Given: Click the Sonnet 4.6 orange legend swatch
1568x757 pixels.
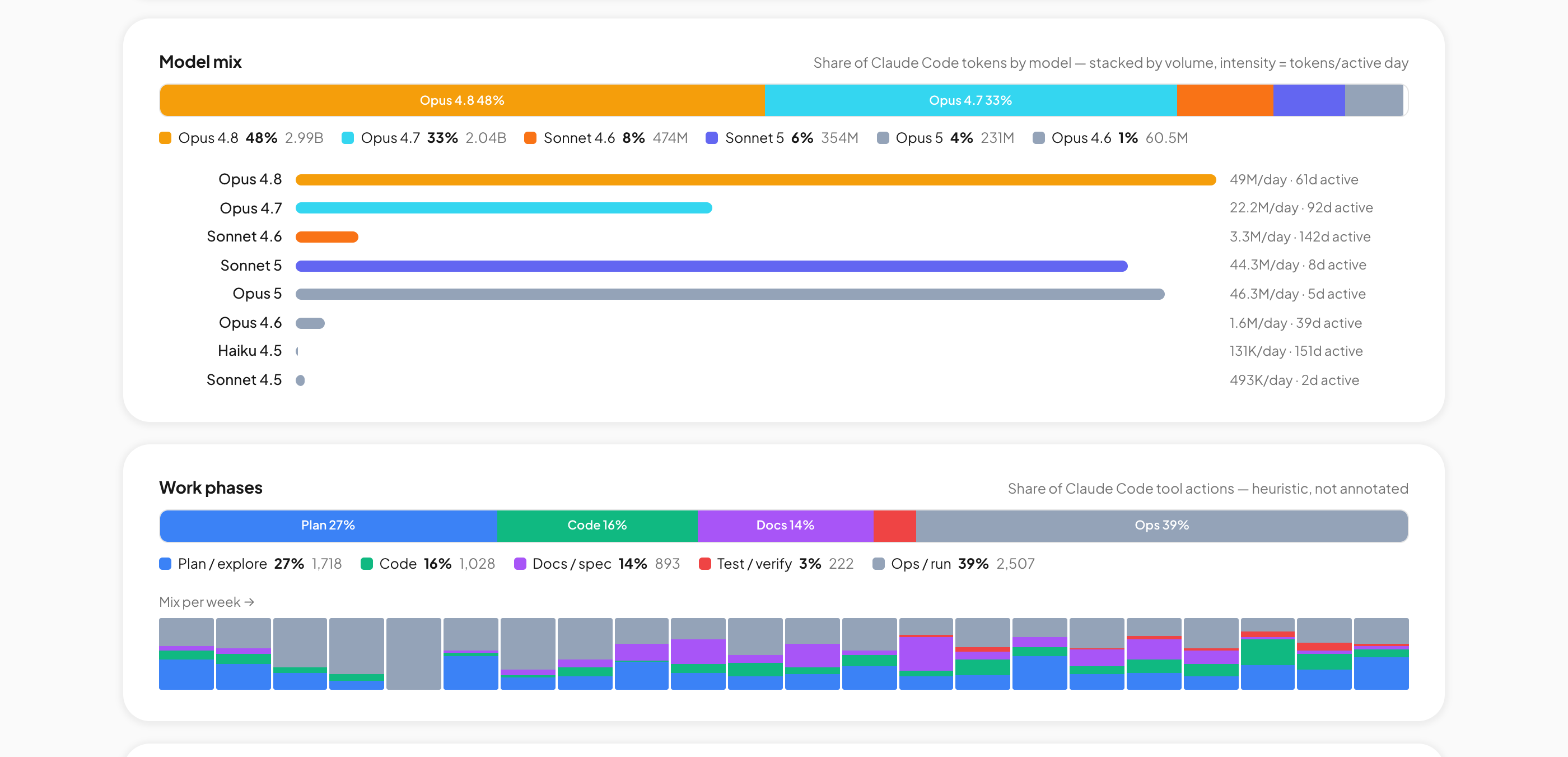Looking at the screenshot, I should click(x=530, y=138).
